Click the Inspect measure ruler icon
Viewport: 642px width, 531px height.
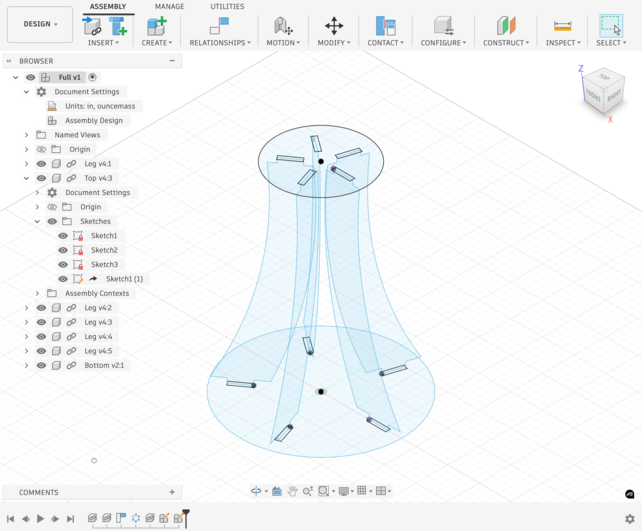click(x=563, y=26)
